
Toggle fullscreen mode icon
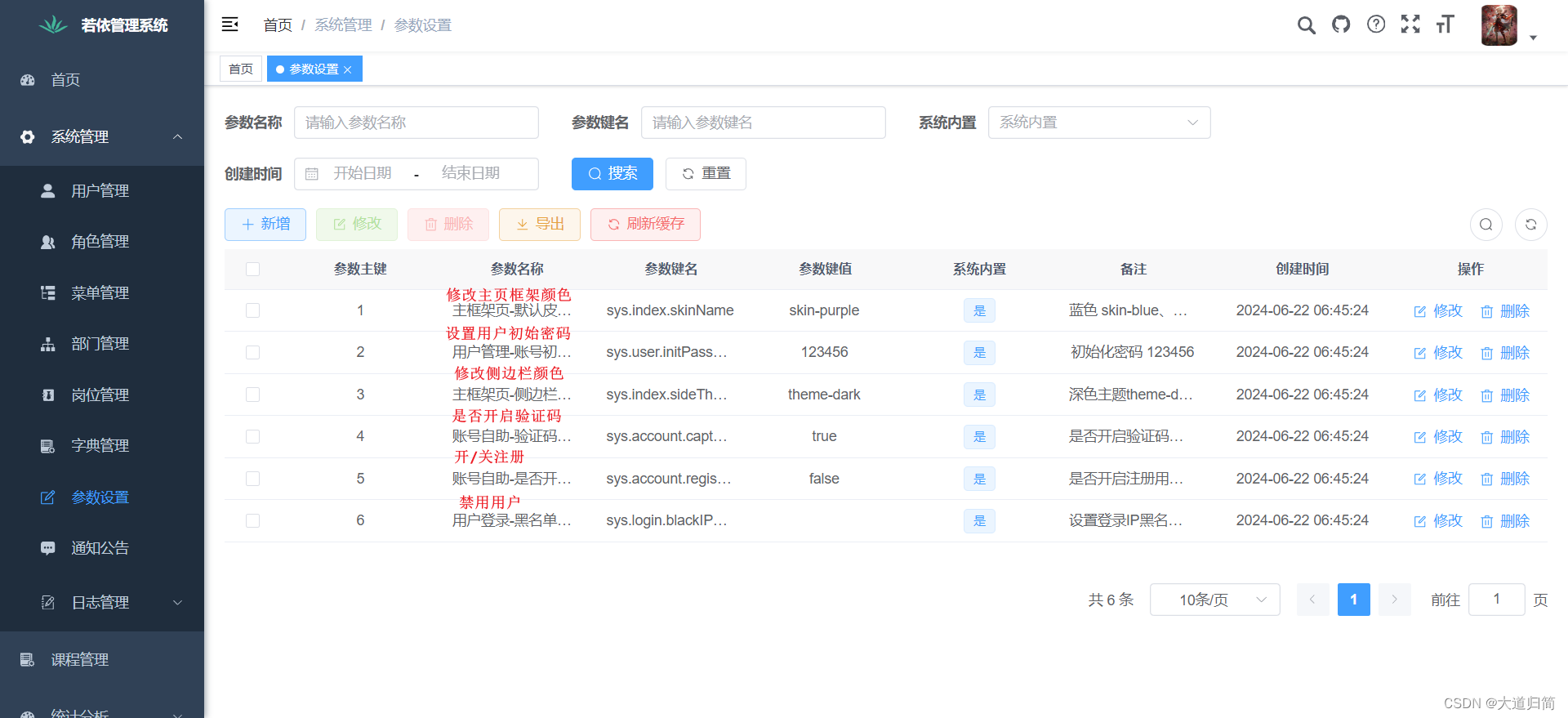[x=1410, y=25]
